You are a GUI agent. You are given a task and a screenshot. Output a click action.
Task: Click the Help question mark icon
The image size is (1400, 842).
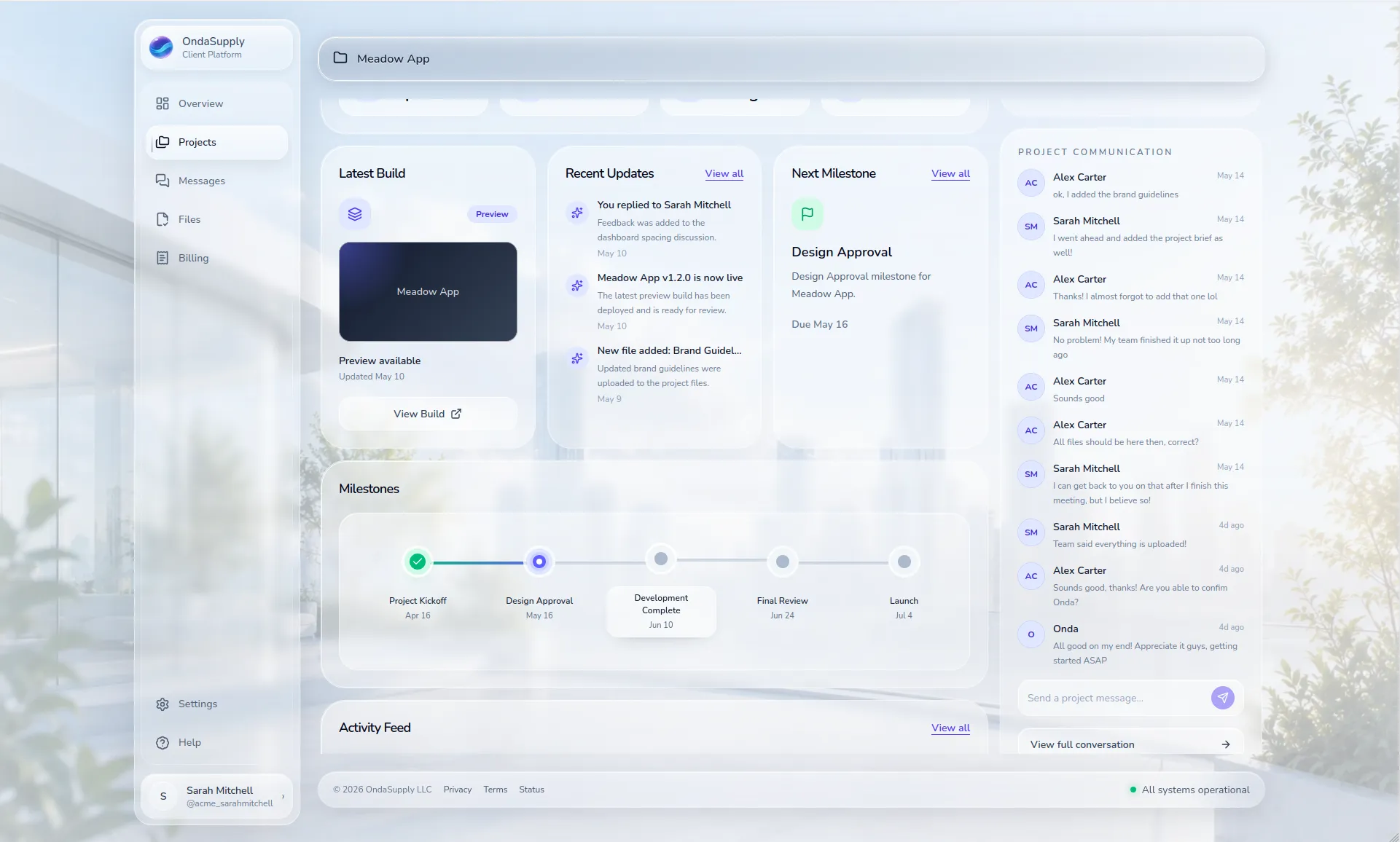[163, 742]
